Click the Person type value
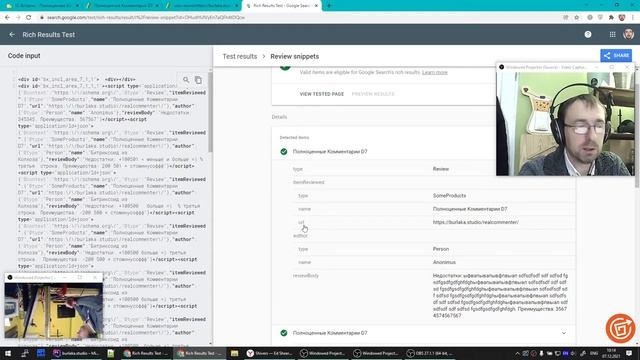This screenshot has height=360, width=640. point(441,249)
